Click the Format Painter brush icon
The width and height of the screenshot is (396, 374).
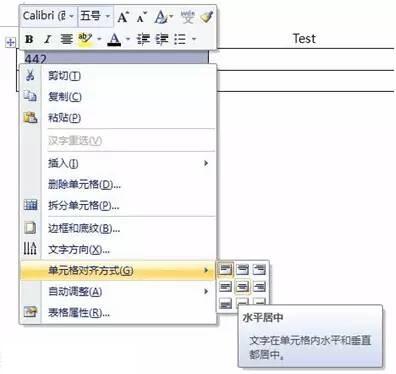pyautogui.click(x=207, y=17)
